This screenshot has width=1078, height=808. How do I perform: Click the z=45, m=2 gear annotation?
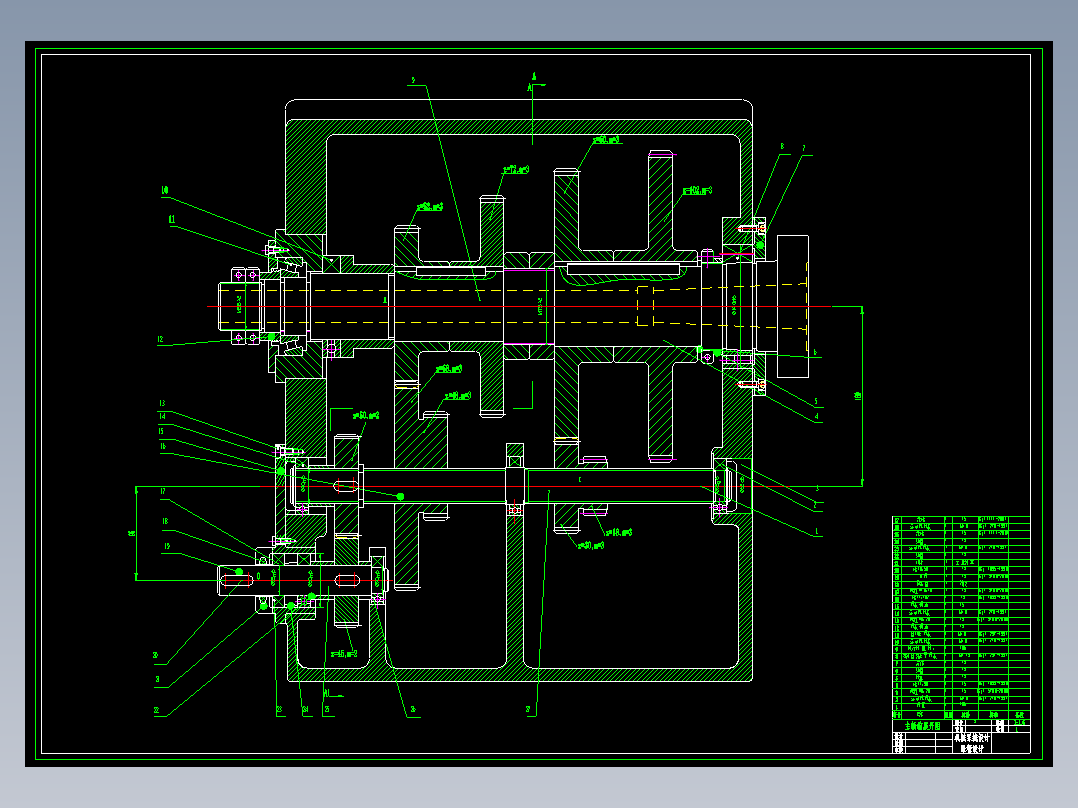coord(344,654)
